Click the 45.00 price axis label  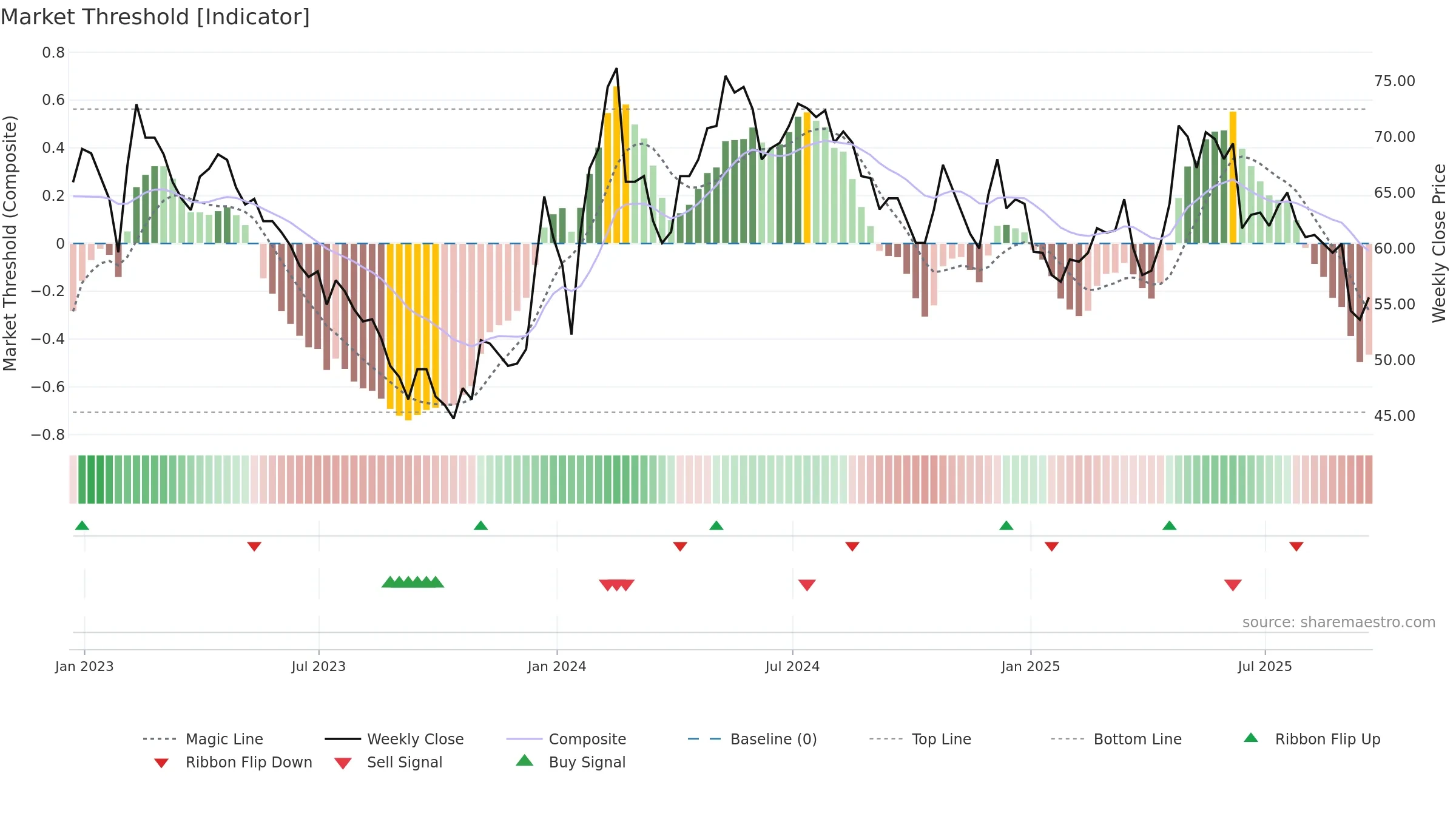(1395, 416)
